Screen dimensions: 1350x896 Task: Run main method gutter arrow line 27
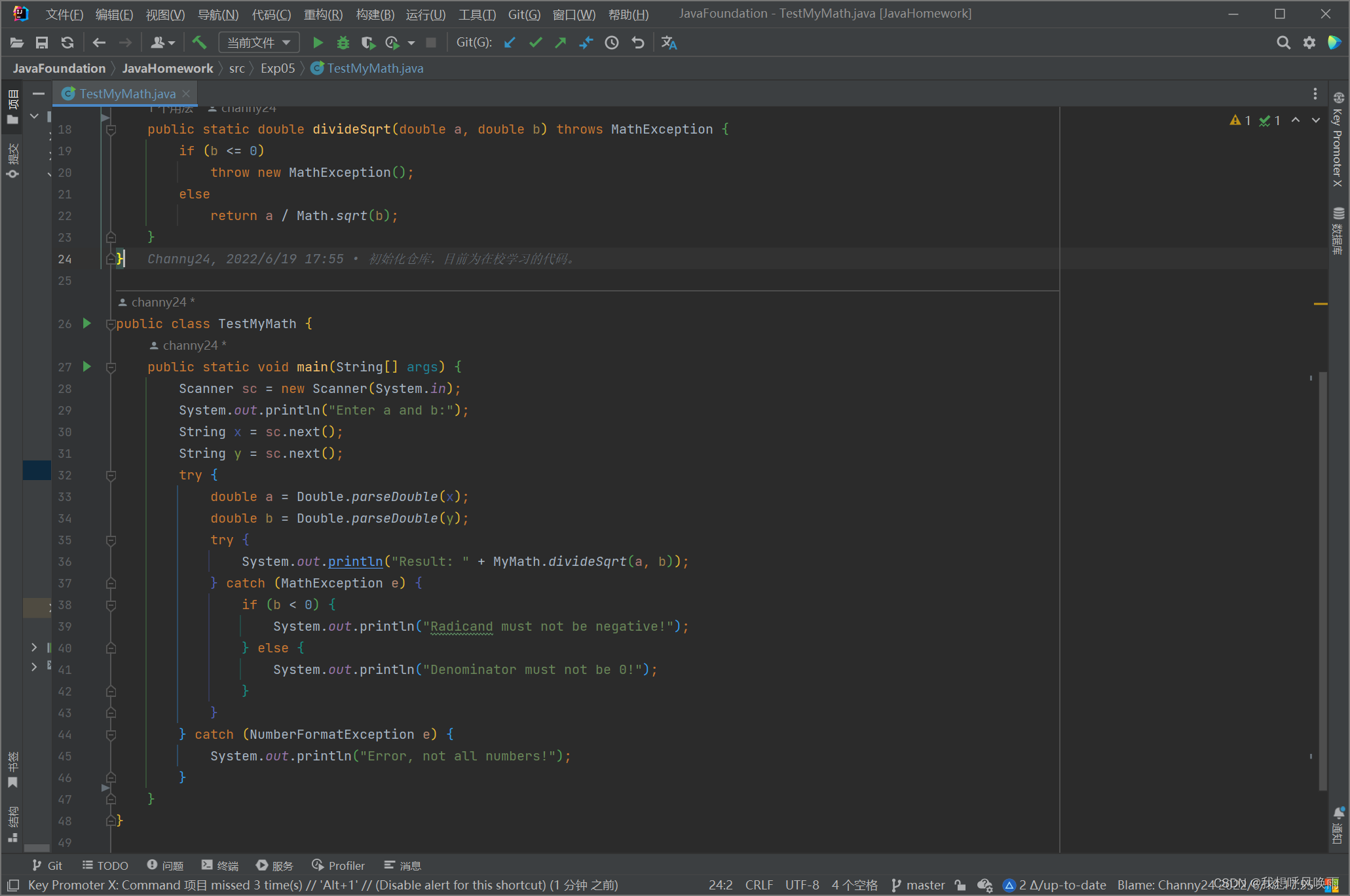pos(86,366)
